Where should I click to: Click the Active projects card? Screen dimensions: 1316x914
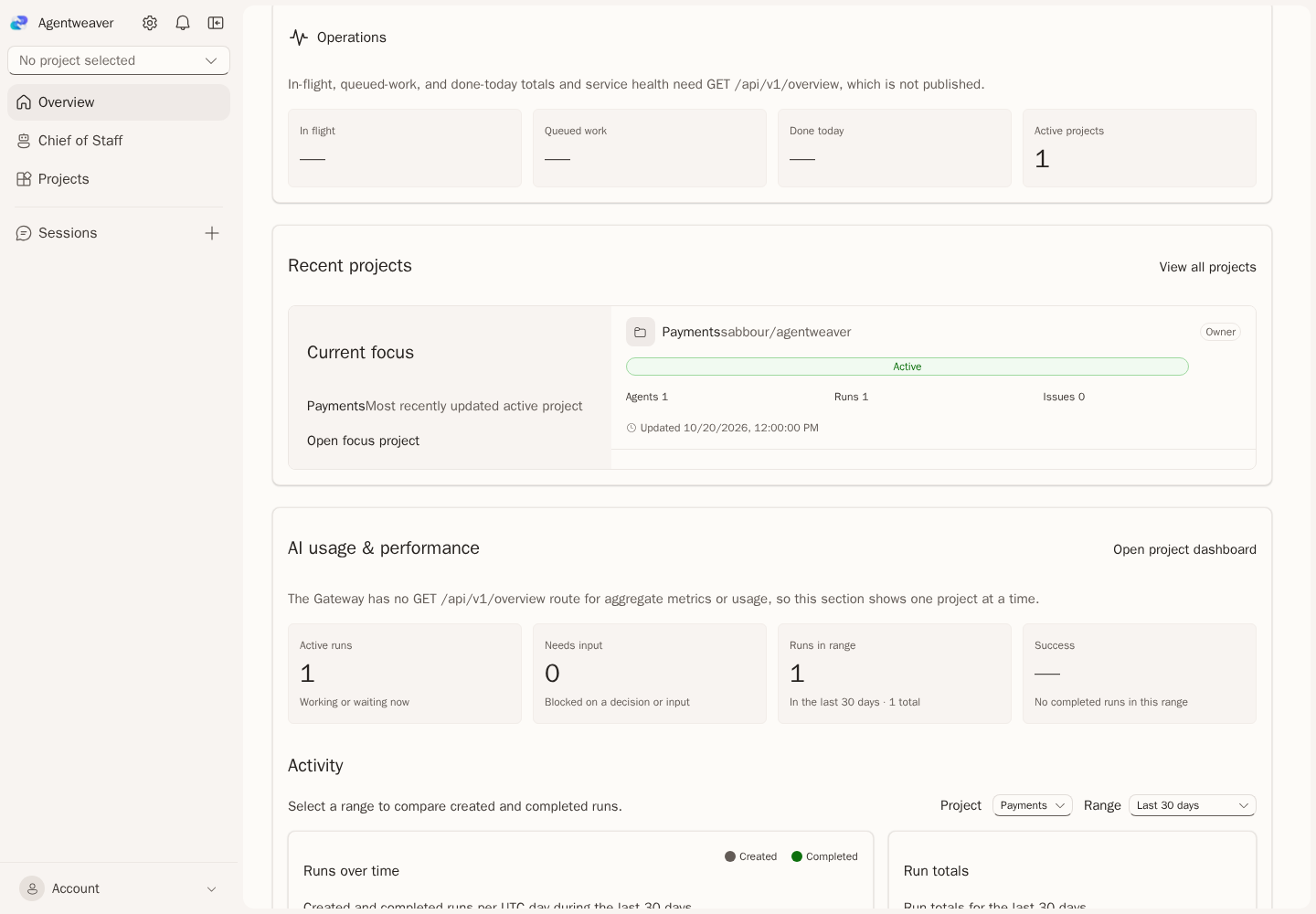(1140, 148)
